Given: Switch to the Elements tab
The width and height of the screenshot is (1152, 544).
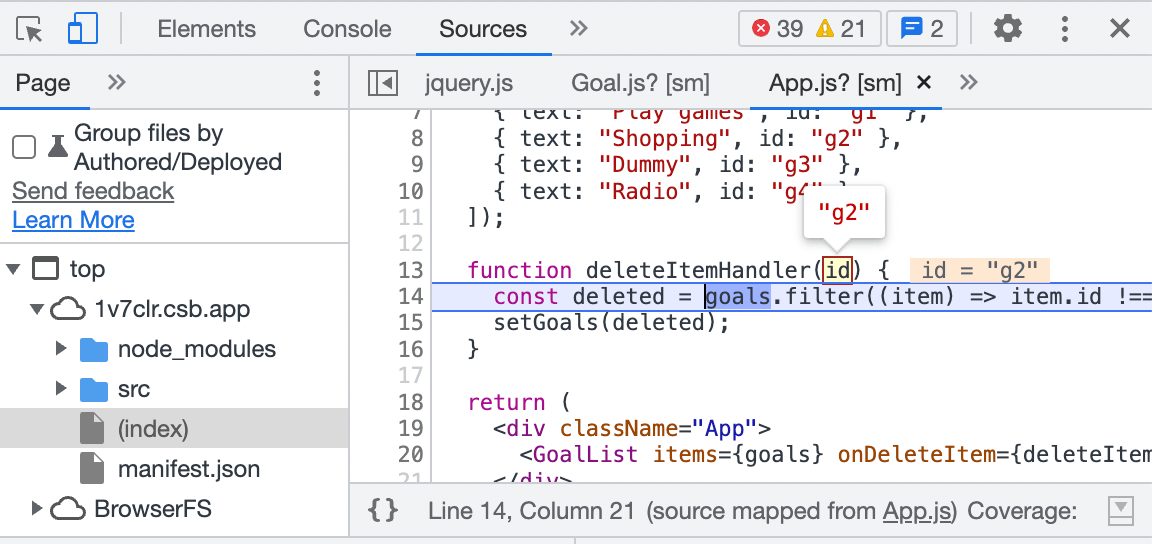Looking at the screenshot, I should pos(206,29).
